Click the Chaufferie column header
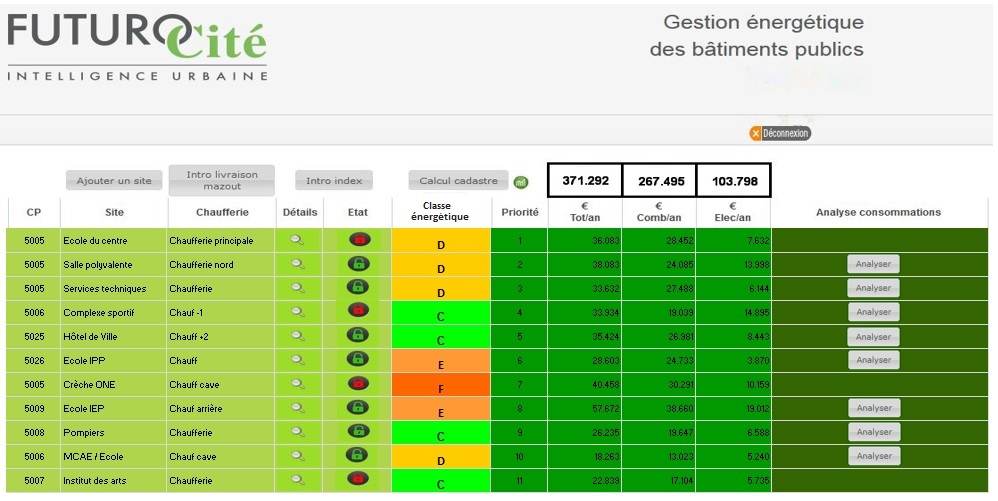 click(x=221, y=212)
